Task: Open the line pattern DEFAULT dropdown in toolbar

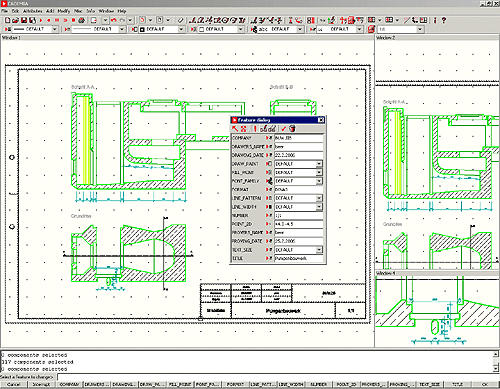Action: click(x=122, y=29)
